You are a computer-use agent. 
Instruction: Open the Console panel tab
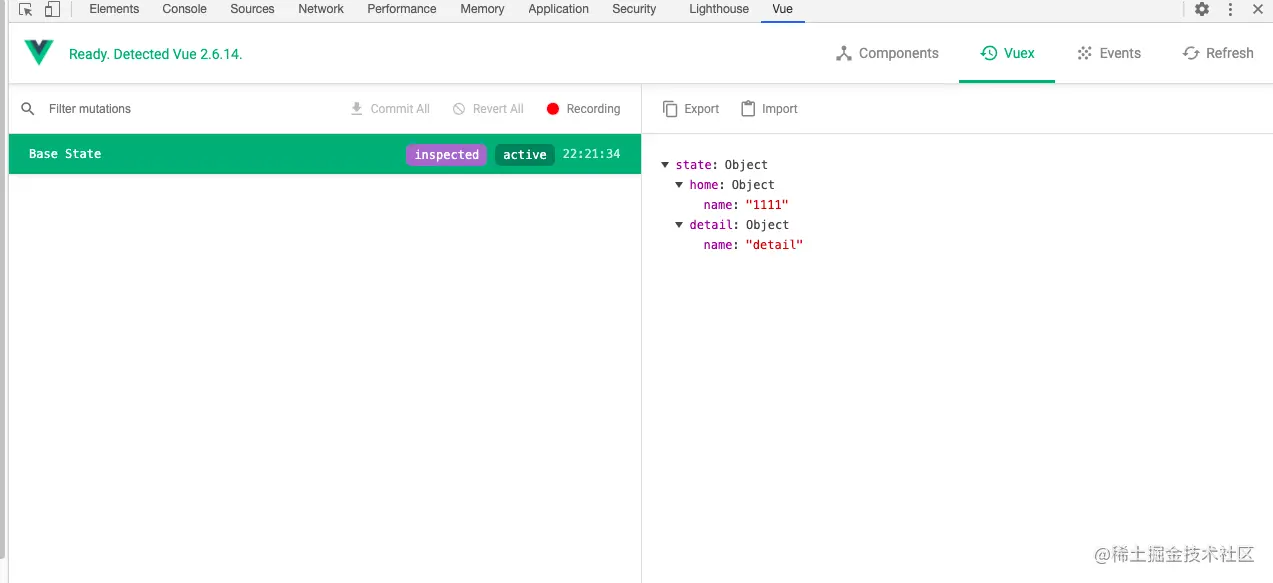pos(185,9)
